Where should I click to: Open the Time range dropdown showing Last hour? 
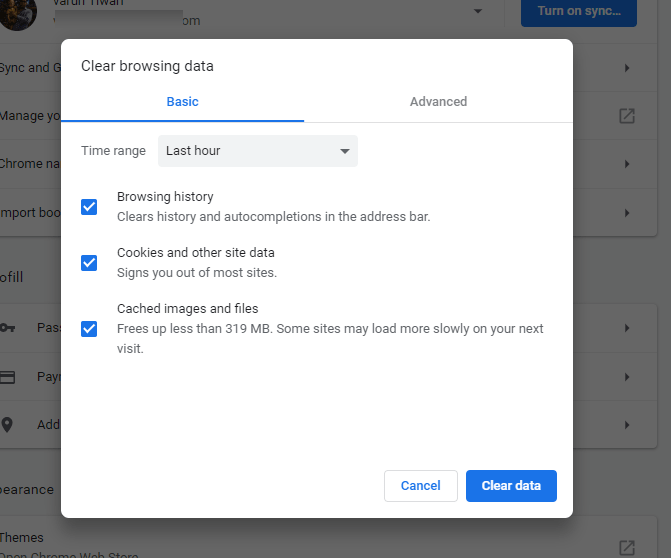tap(258, 151)
